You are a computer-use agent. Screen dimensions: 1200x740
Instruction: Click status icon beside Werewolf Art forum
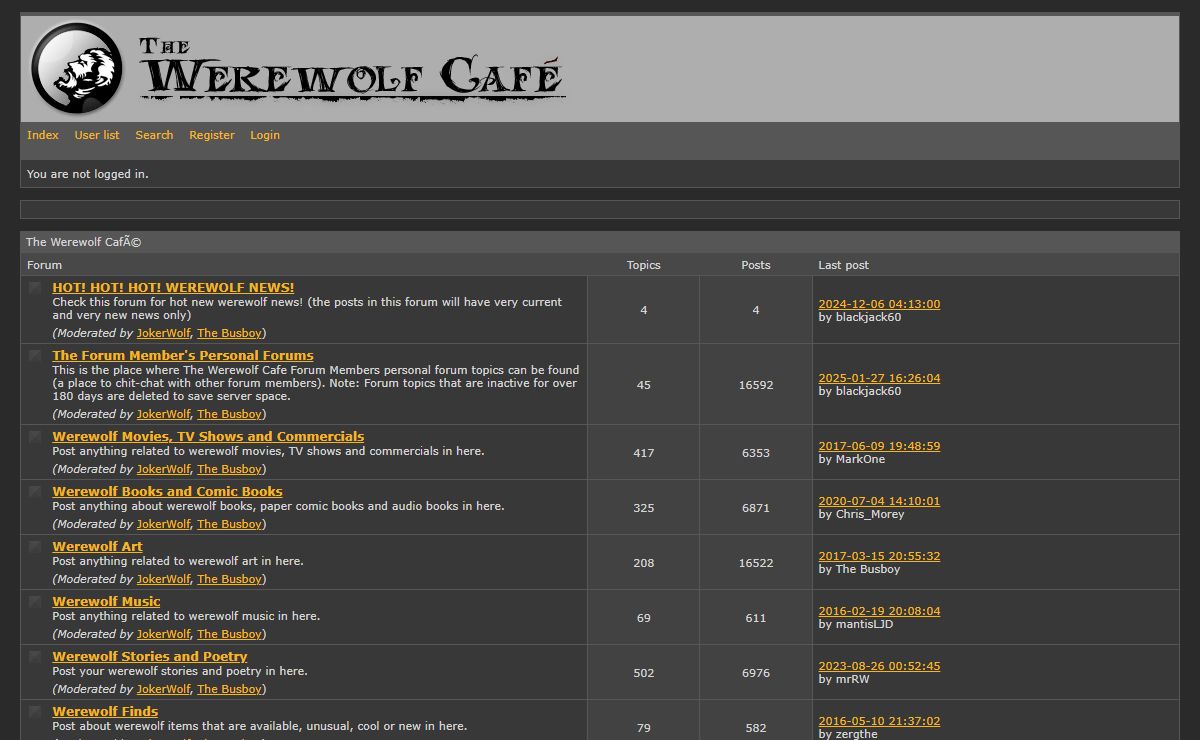[35, 547]
